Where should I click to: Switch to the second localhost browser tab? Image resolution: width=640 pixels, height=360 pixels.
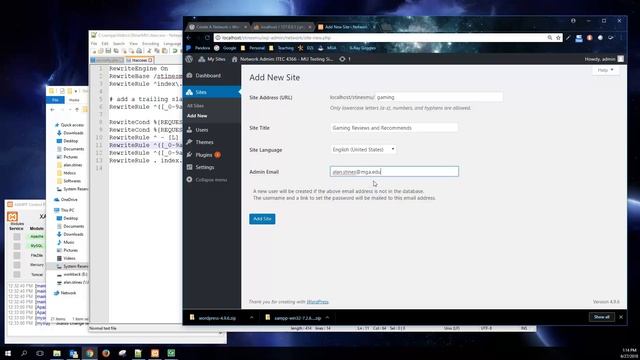pos(282,27)
